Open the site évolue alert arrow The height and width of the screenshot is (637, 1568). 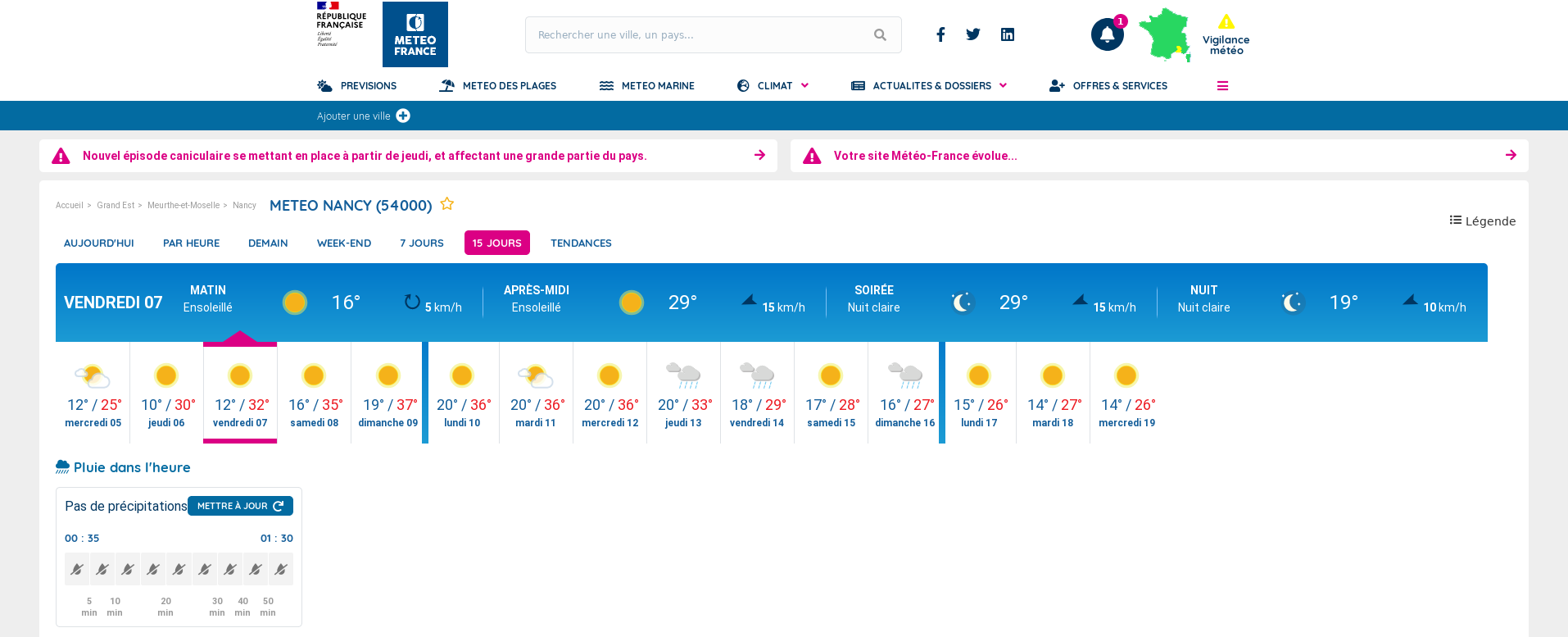1511,155
